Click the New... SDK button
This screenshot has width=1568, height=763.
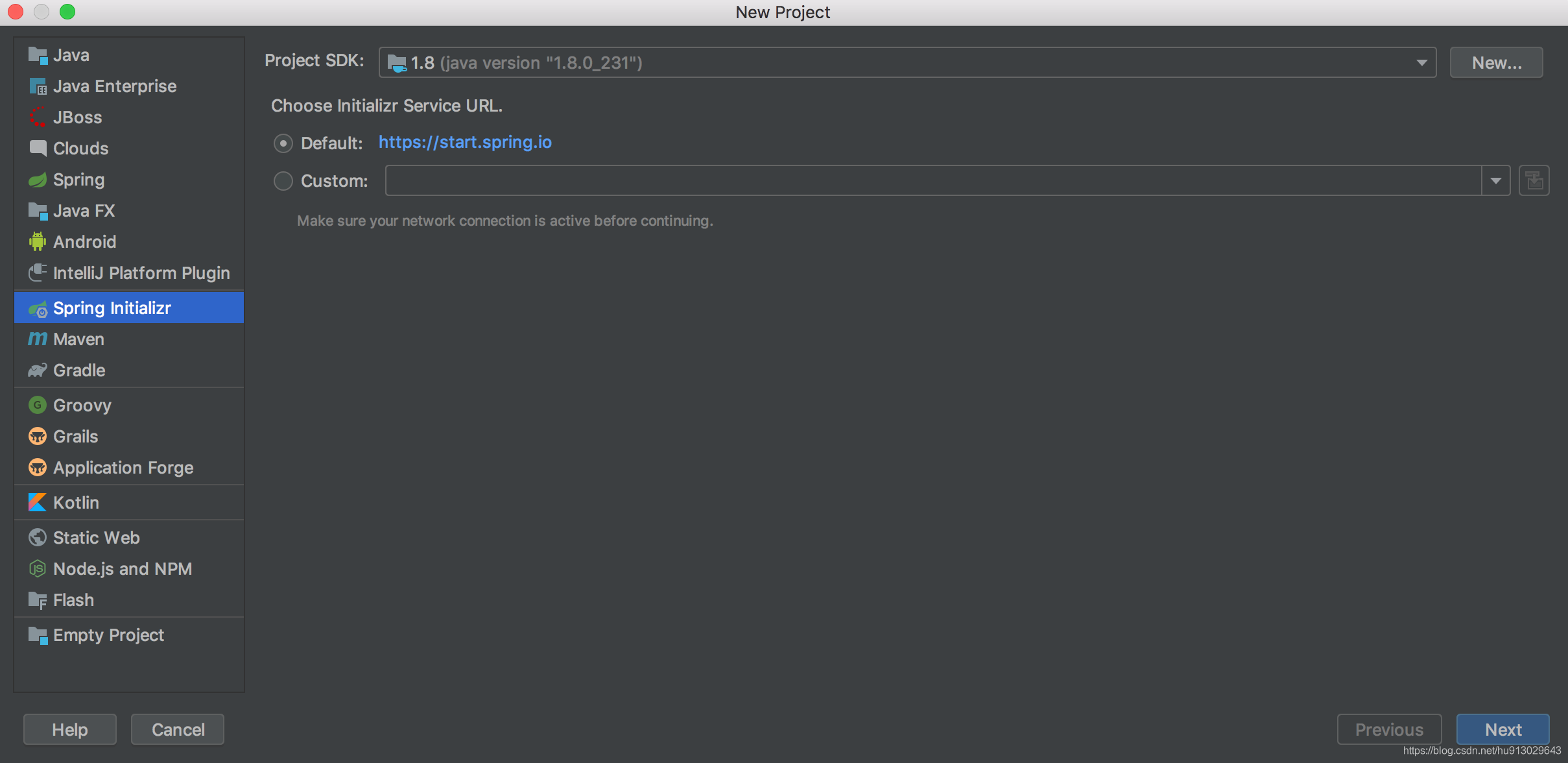[x=1496, y=63]
